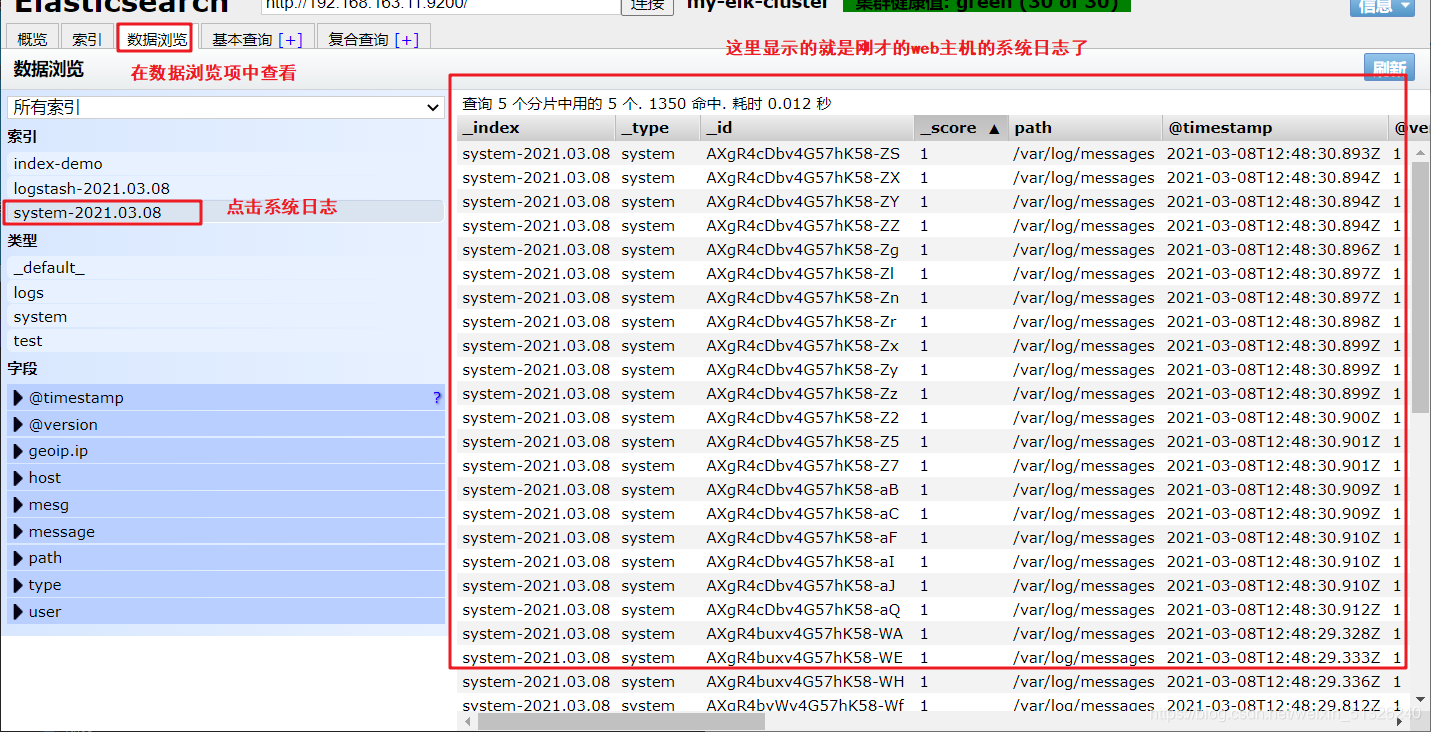Viewport: 1431px width, 732px height.
Task: Click the scroll-down arrow of results scrollbar
Action: (x=1420, y=701)
